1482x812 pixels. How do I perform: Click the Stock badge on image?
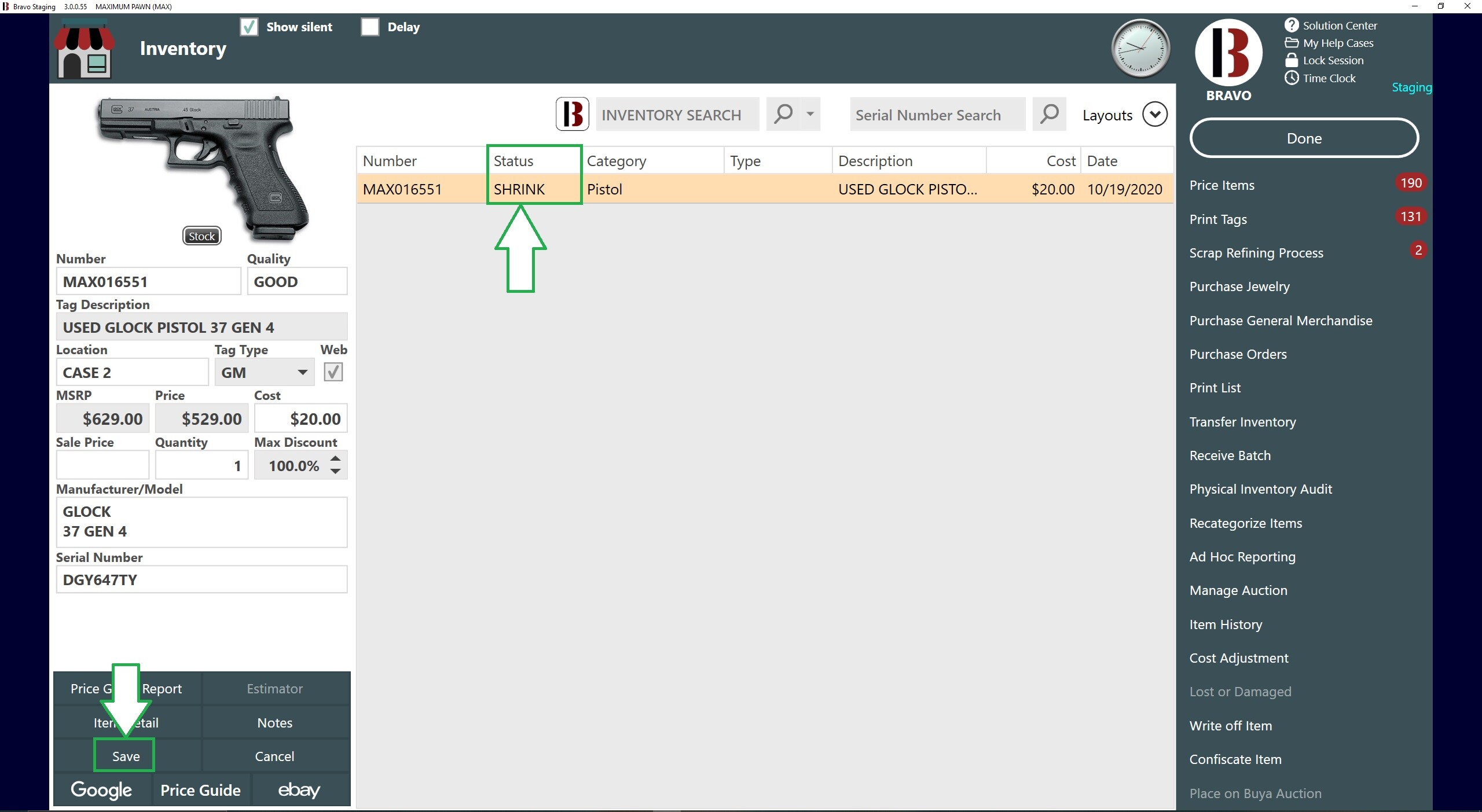tap(201, 236)
